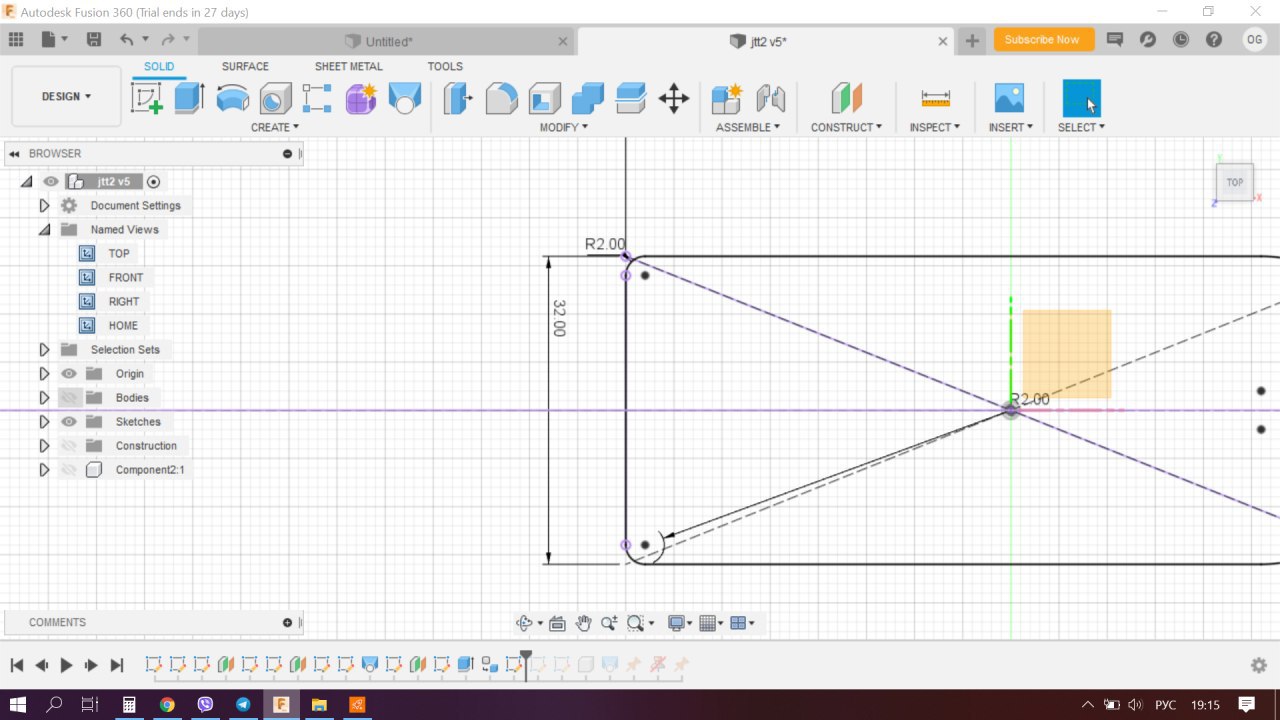Click the Fillet tool in Modify
This screenshot has width=1280, height=720.
click(501, 98)
